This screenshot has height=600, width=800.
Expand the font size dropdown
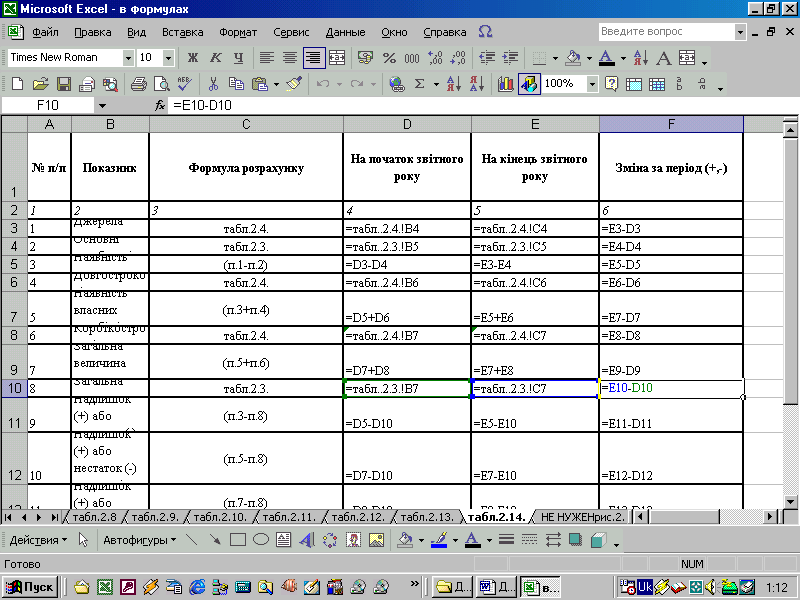(x=169, y=58)
